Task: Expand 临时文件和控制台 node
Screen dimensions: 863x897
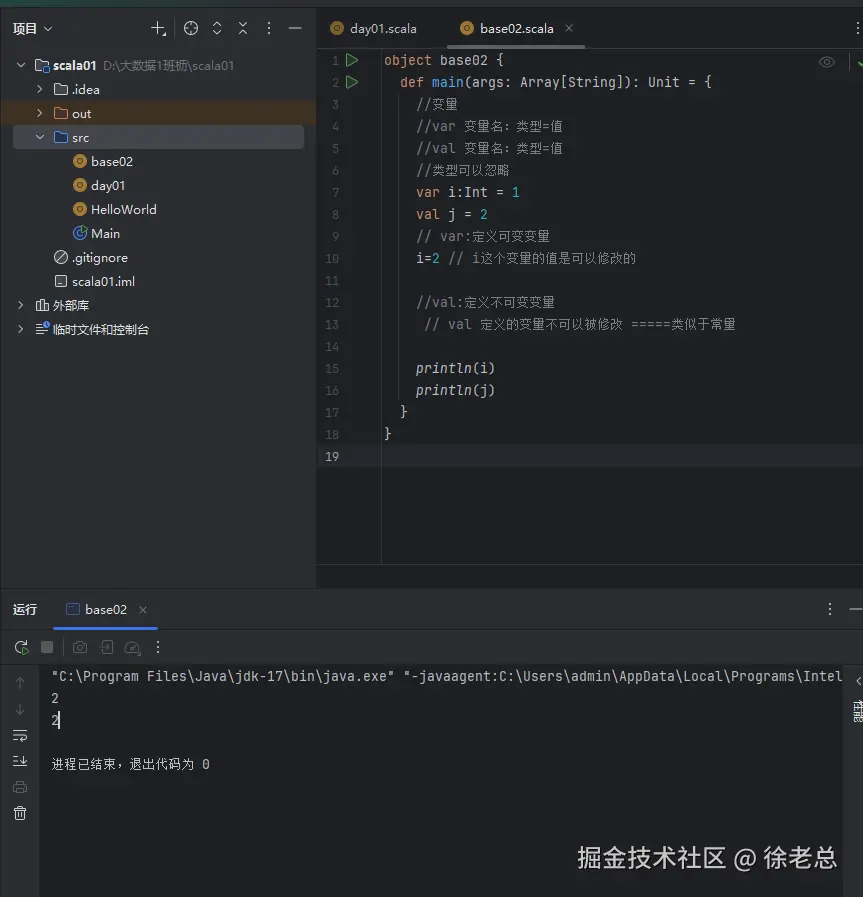Action: [x=21, y=330]
